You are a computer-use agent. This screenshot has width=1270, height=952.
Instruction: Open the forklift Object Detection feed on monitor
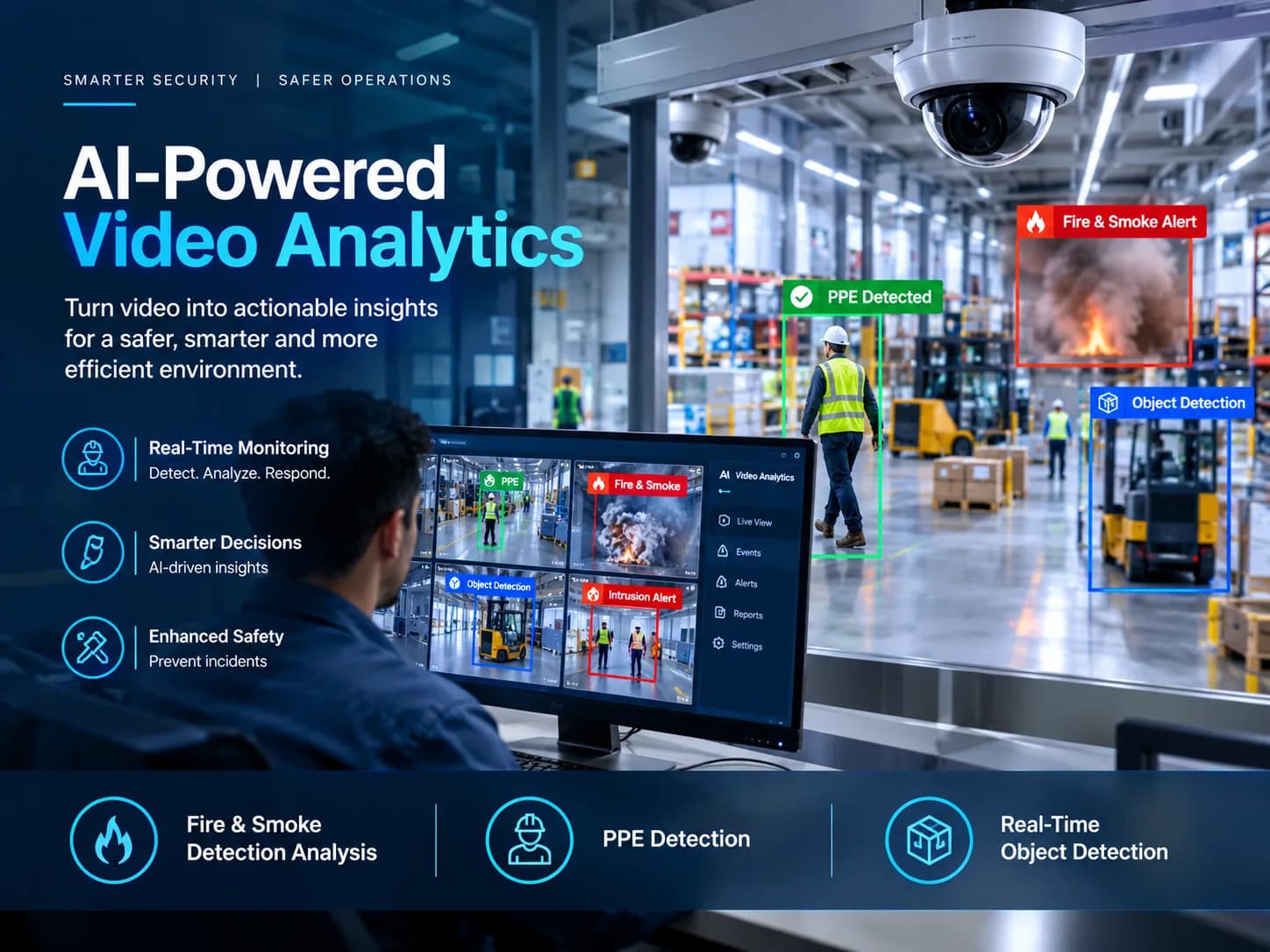[498, 625]
